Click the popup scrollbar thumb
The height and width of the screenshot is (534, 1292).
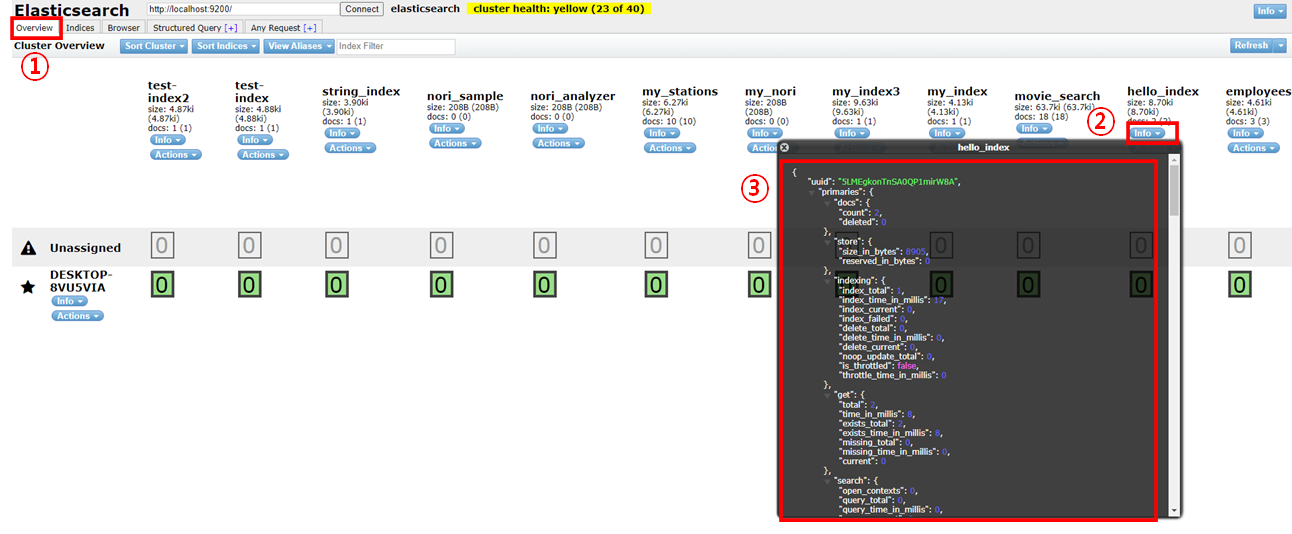(x=1174, y=191)
